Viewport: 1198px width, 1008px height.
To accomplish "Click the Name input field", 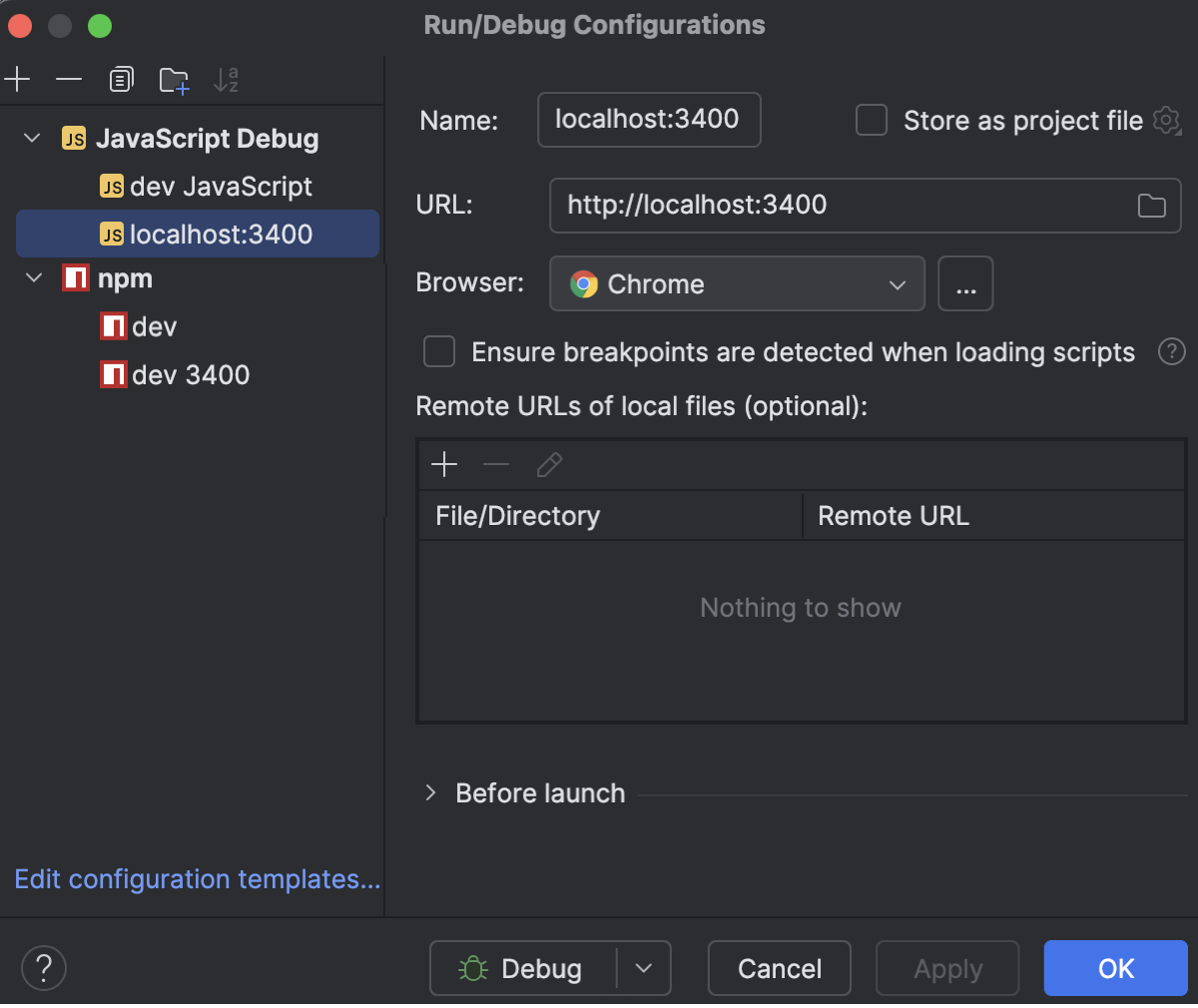I will (649, 120).
